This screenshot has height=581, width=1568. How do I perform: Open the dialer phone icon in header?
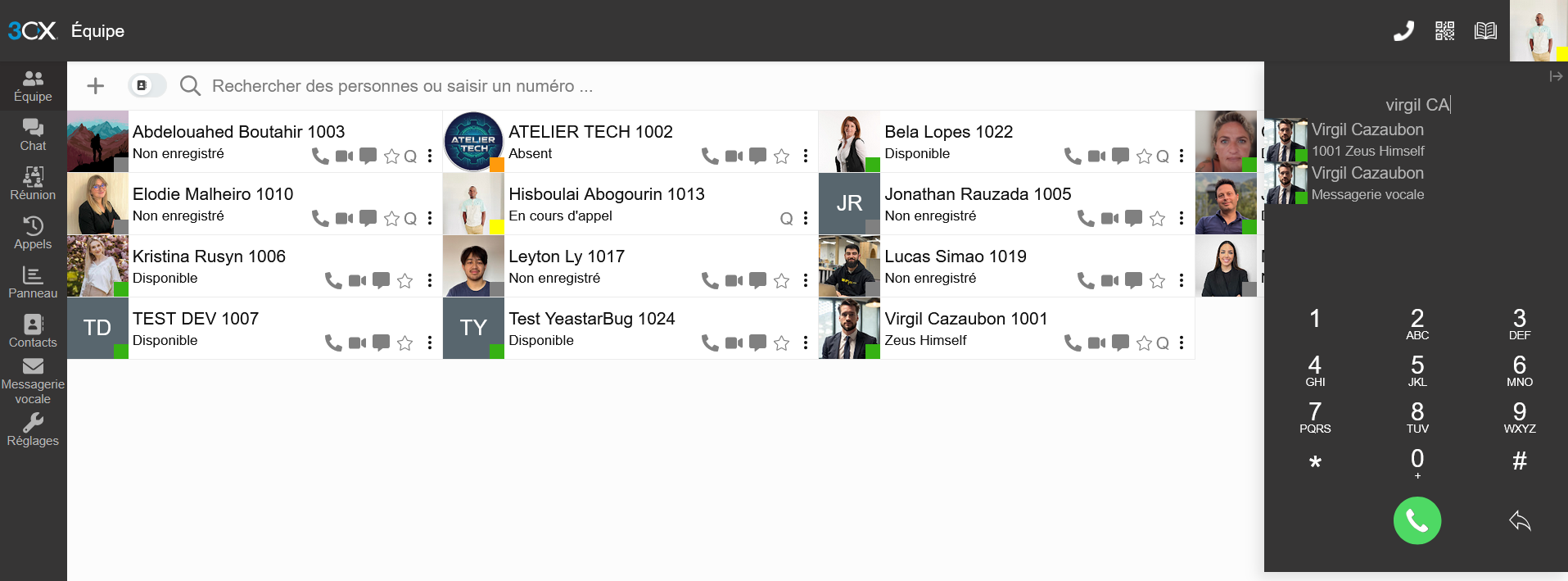coord(1403,31)
